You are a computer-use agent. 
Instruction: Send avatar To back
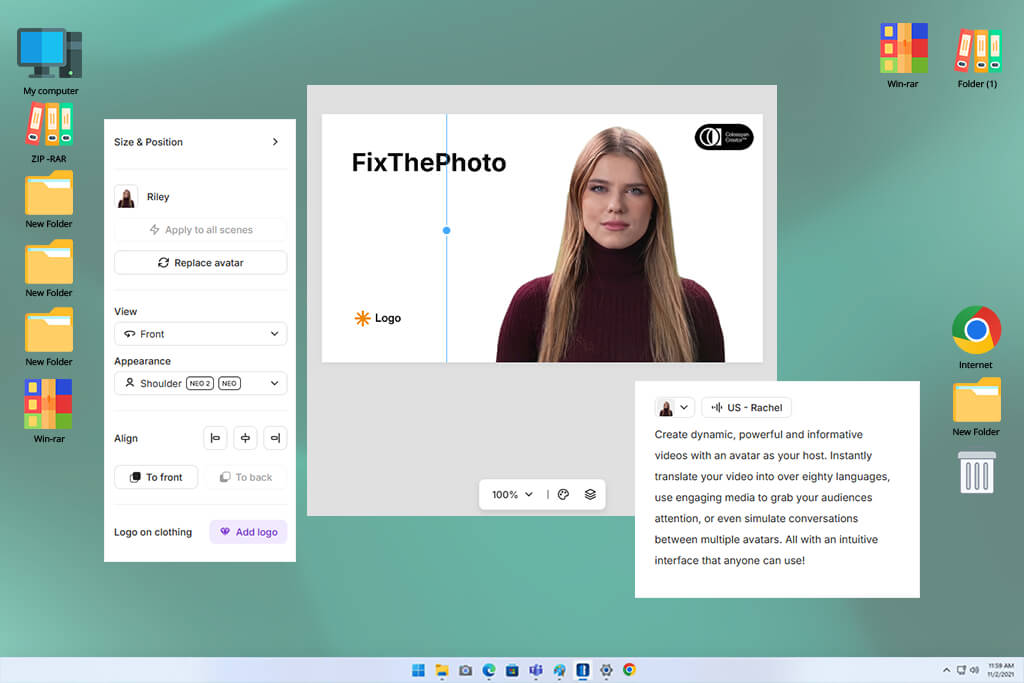(246, 477)
